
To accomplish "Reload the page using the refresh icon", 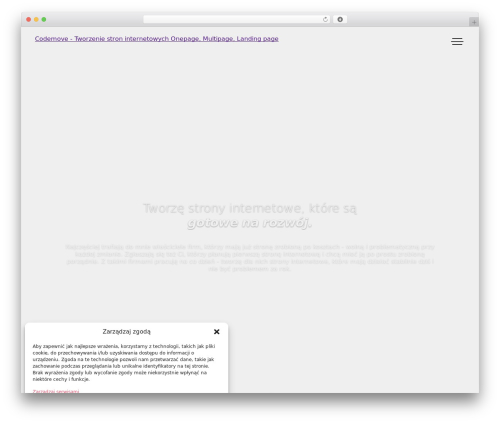I will pyautogui.click(x=325, y=19).
